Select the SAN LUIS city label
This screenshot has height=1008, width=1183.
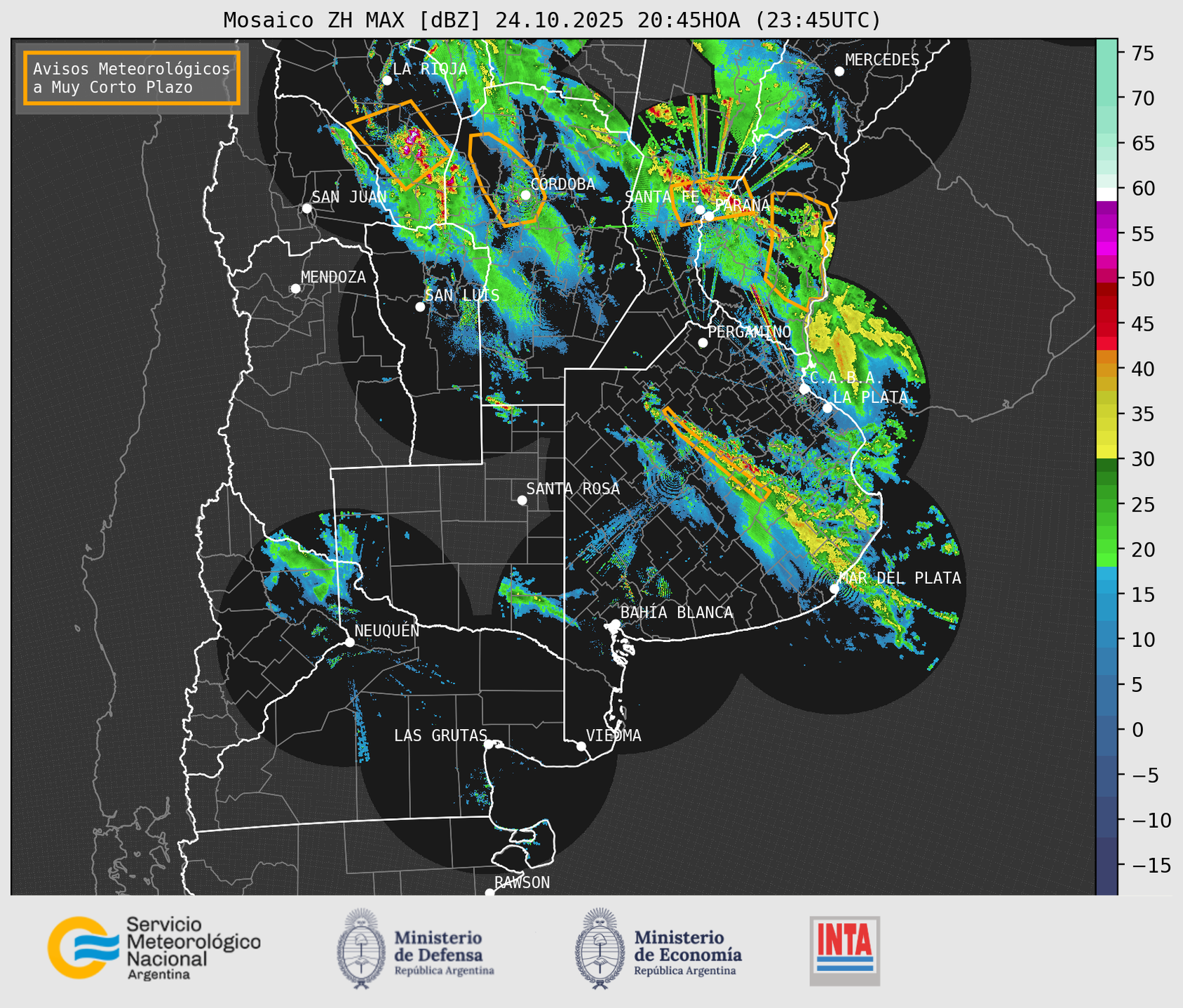(x=462, y=295)
